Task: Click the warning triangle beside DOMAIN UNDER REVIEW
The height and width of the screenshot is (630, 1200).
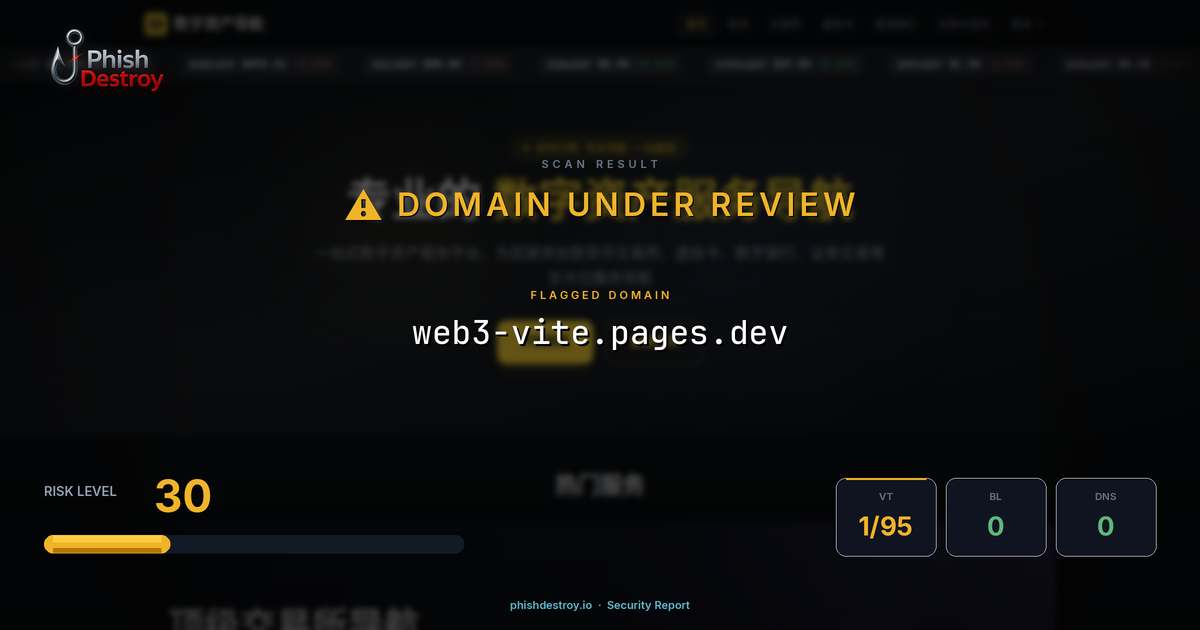Action: [365, 203]
